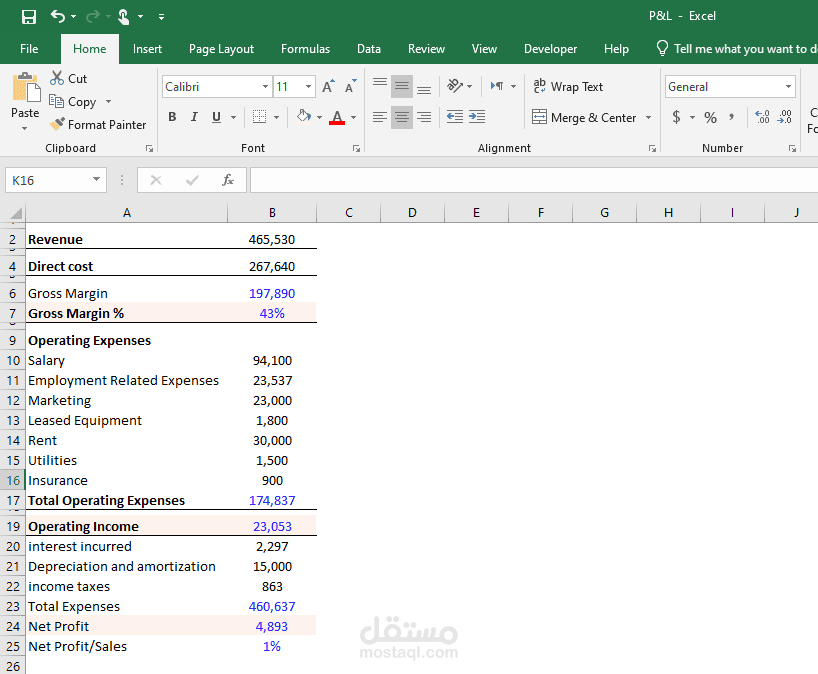This screenshot has height=674, width=818.
Task: Click Decrease Decimal icon
Action: pos(785,117)
